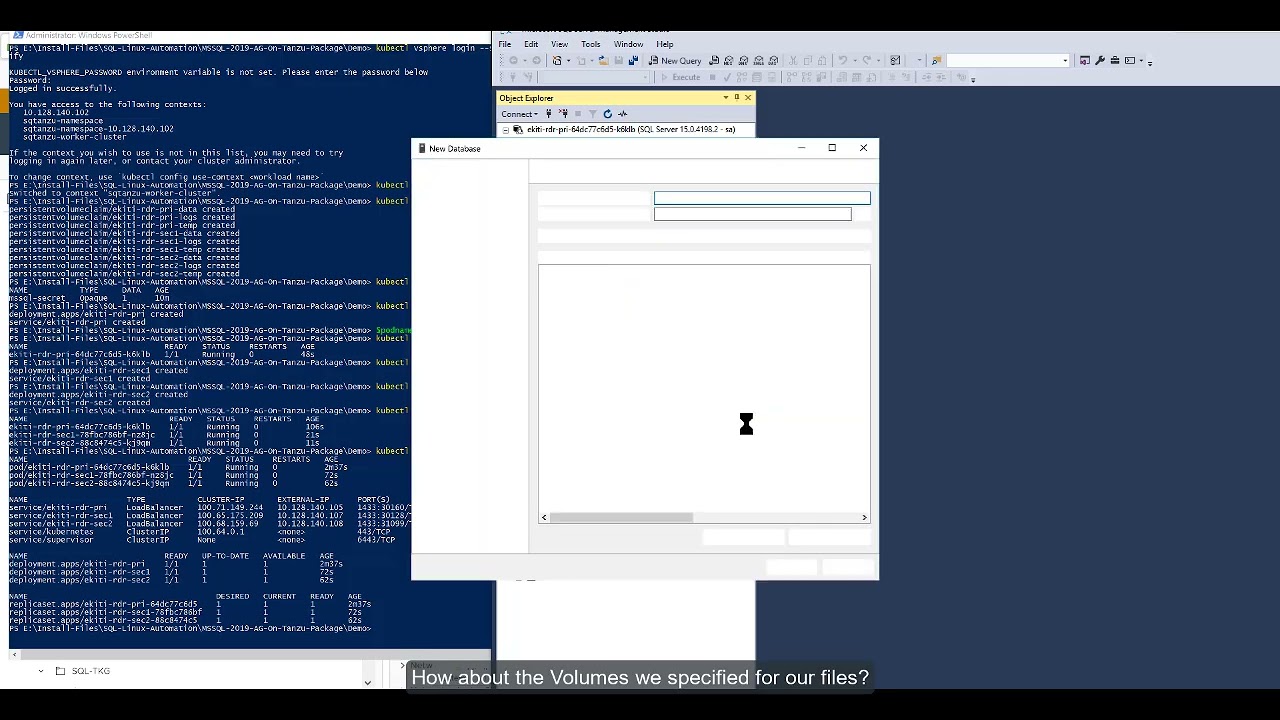
Task: Click the wrench Properties icon in toolbar
Action: click(1099, 61)
